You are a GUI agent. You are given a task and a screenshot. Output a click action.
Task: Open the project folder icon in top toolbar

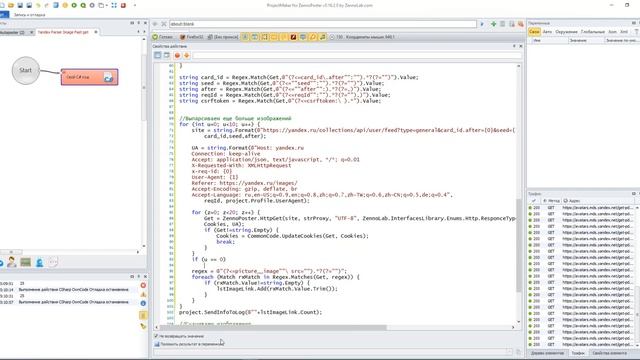(11, 5)
